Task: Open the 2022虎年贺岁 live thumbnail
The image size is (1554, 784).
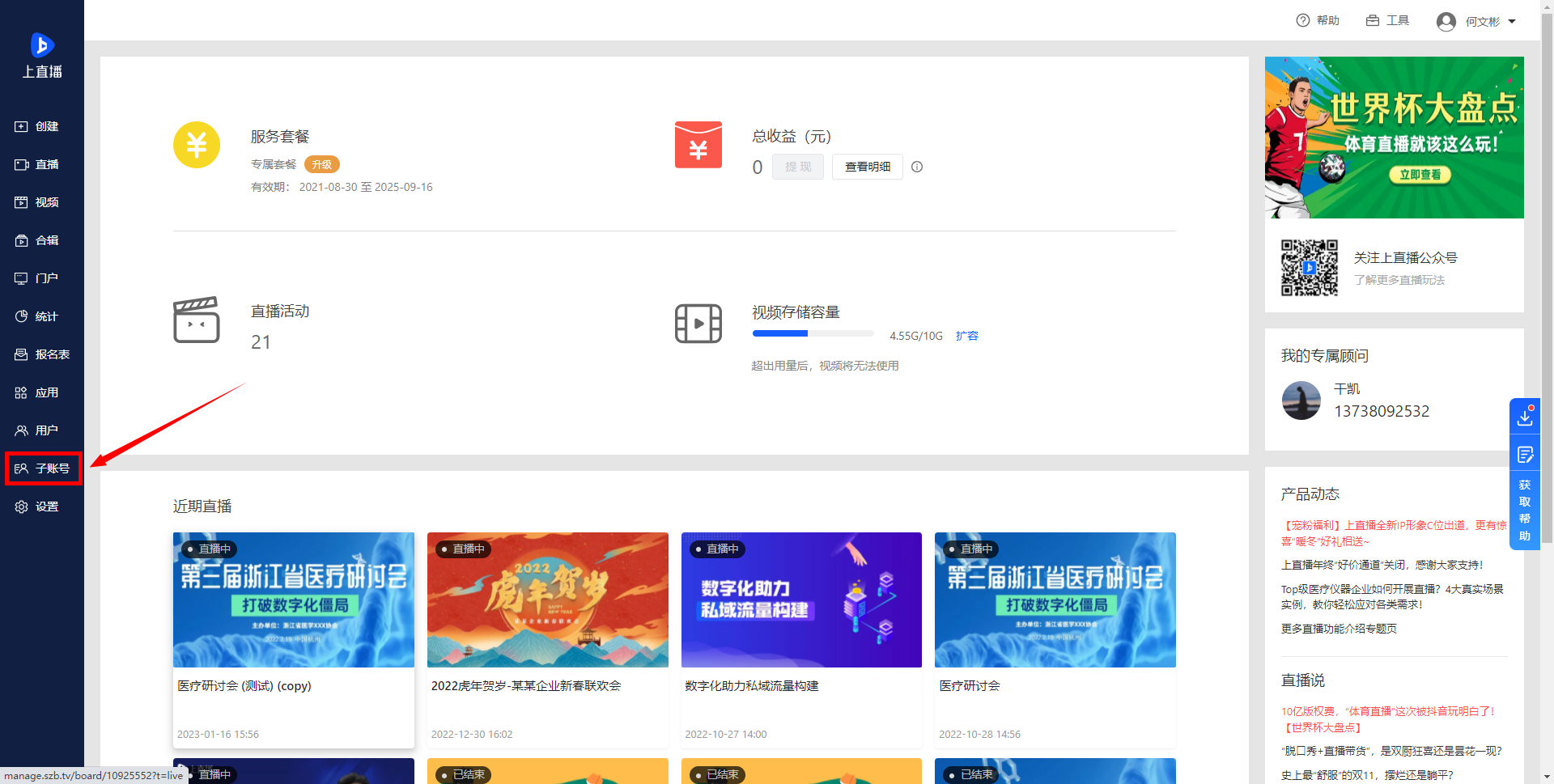Action: pos(548,600)
